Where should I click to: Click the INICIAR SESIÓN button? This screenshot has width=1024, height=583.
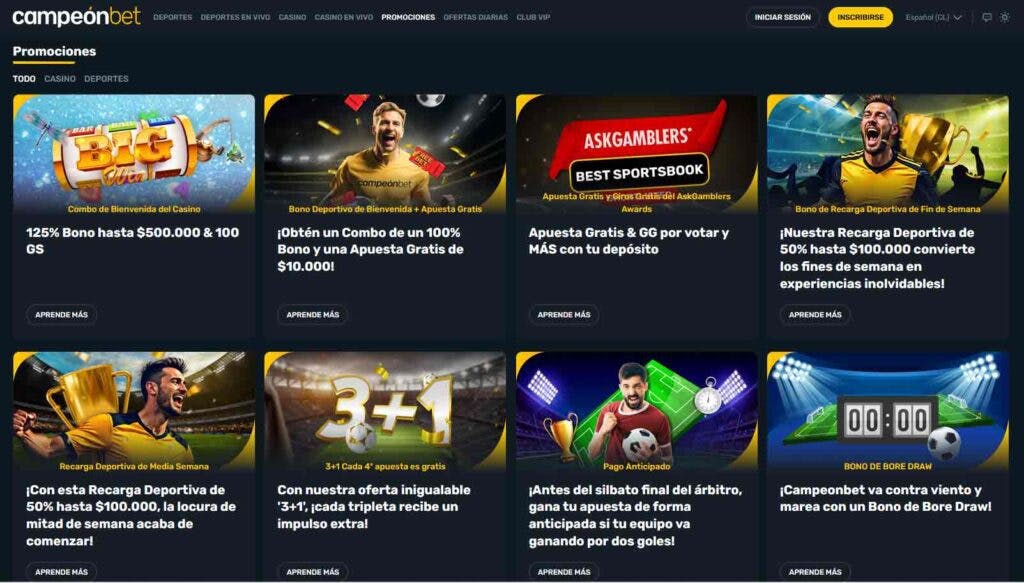pyautogui.click(x=782, y=18)
